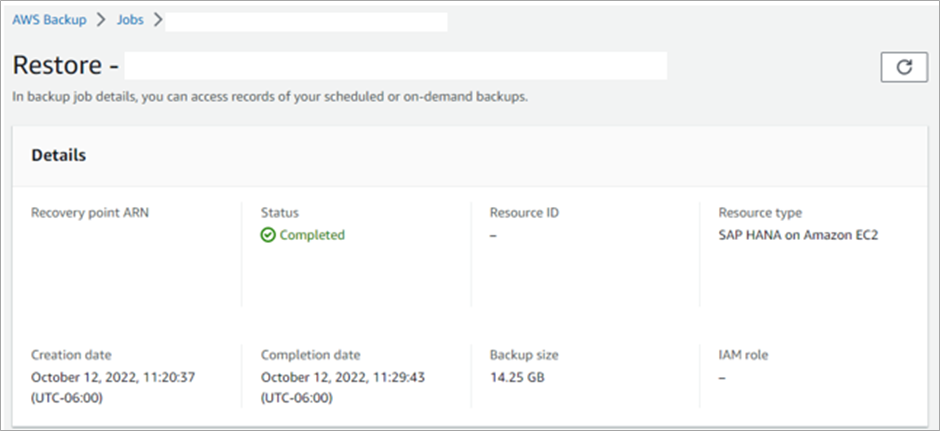Click the Creation date timestamp value

coord(113,387)
